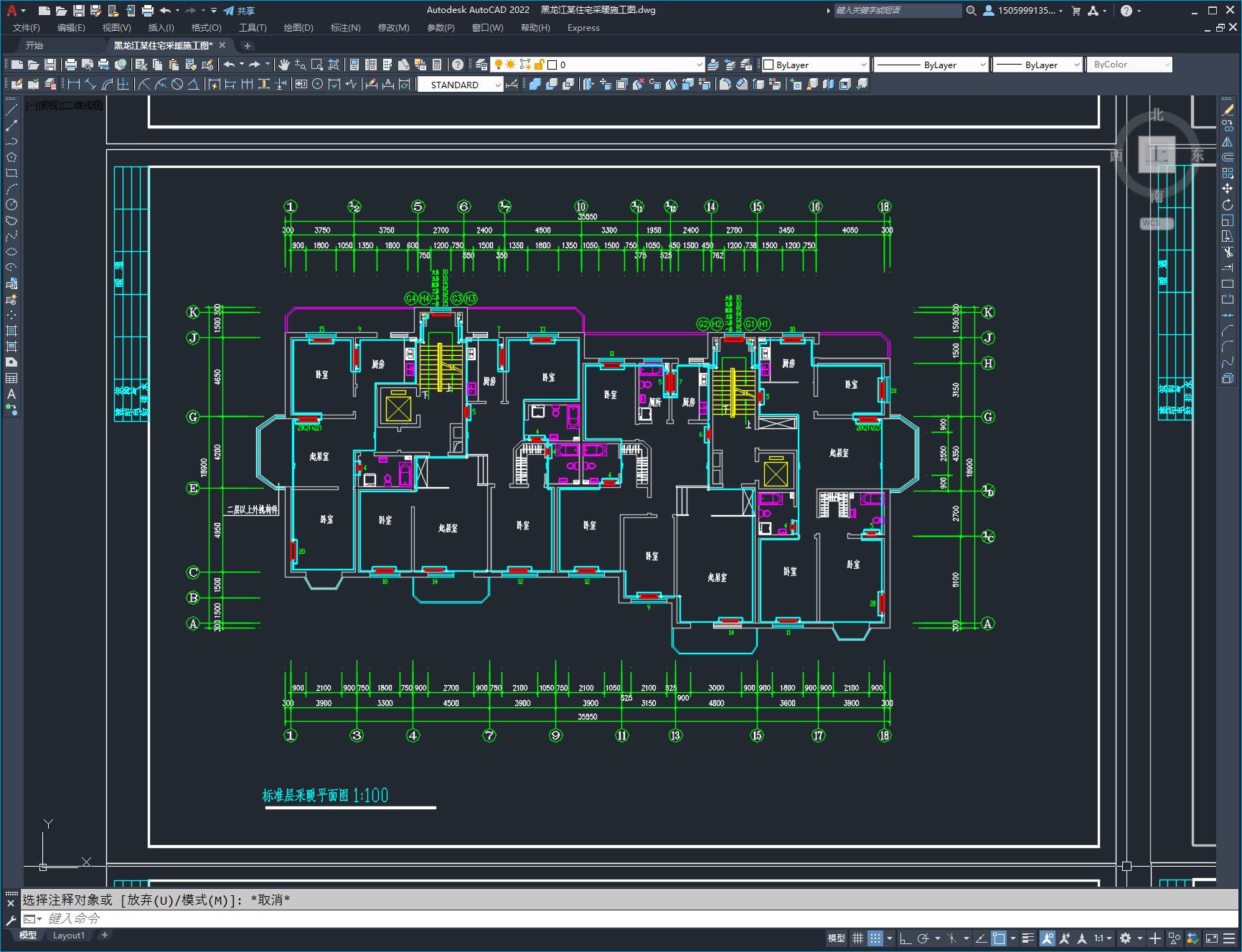1242x952 pixels.
Task: Select the Diameter dimension tool
Action: [x=177, y=84]
